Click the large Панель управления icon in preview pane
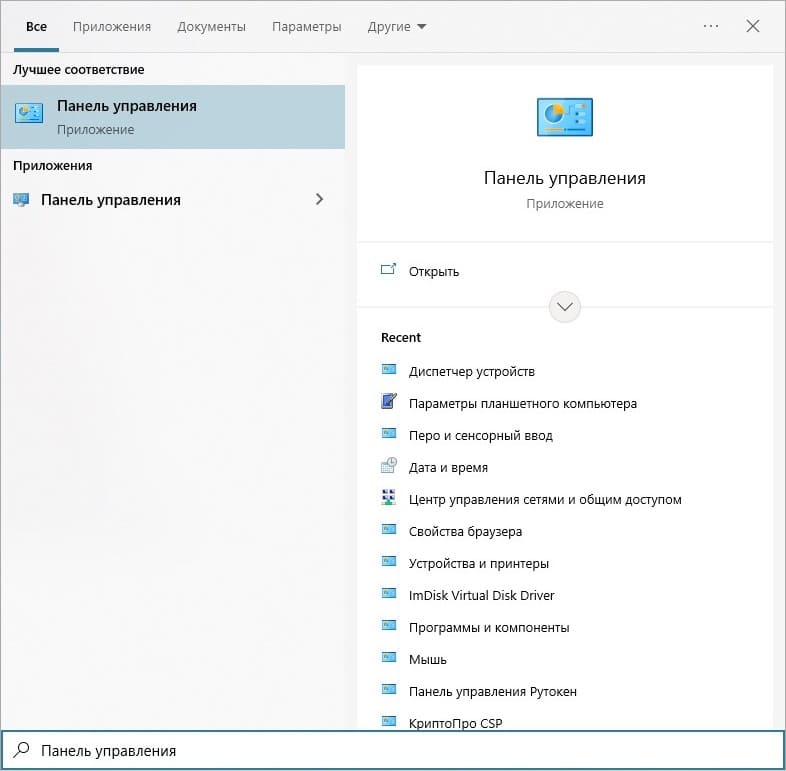This screenshot has width=786, height=771. pyautogui.click(x=564, y=117)
